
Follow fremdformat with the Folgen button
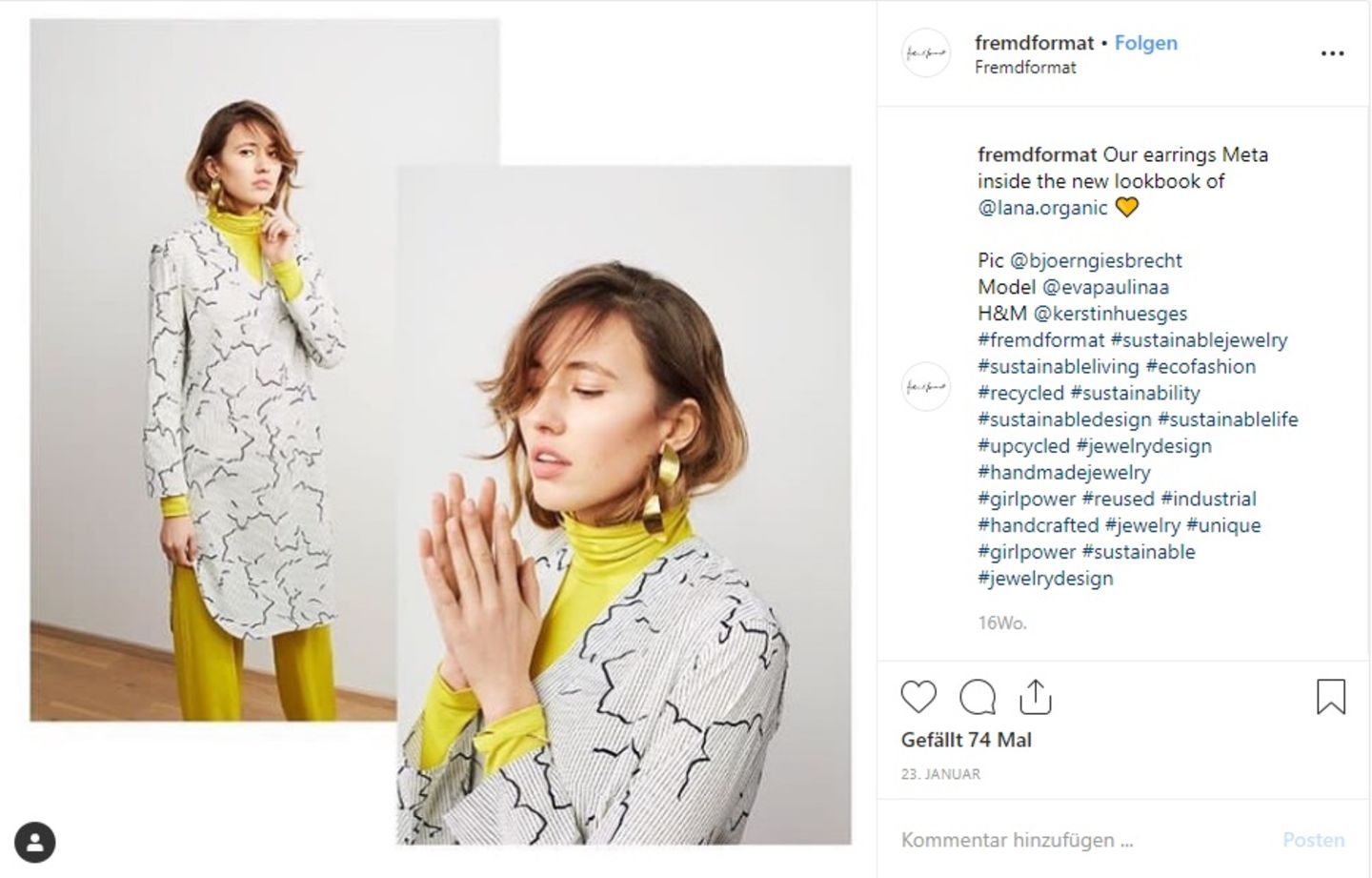pos(1146,43)
